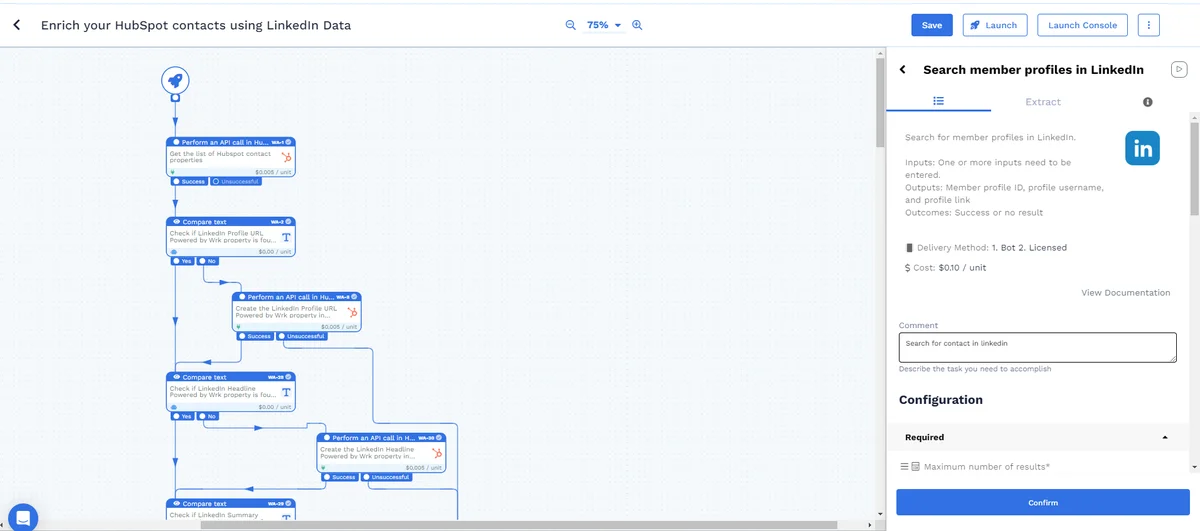Open the info tab icon
Screen dimensions: 1200x531
[1148, 102]
